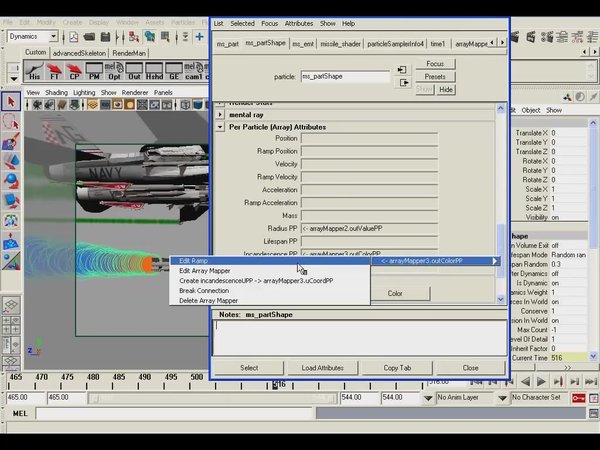
Task: Select the arrow Select tool
Action: coord(11,101)
